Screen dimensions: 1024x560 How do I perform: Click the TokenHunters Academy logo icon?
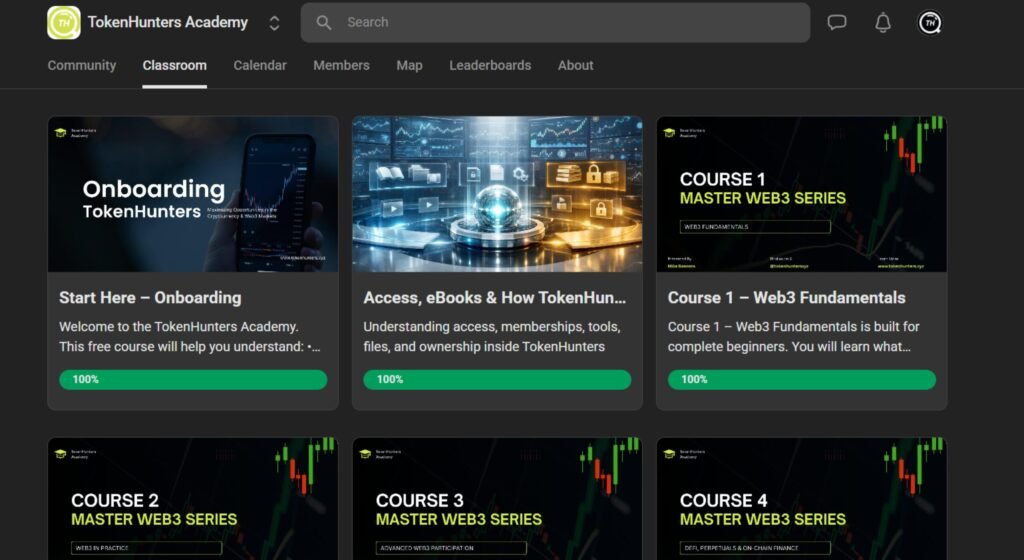pos(64,23)
